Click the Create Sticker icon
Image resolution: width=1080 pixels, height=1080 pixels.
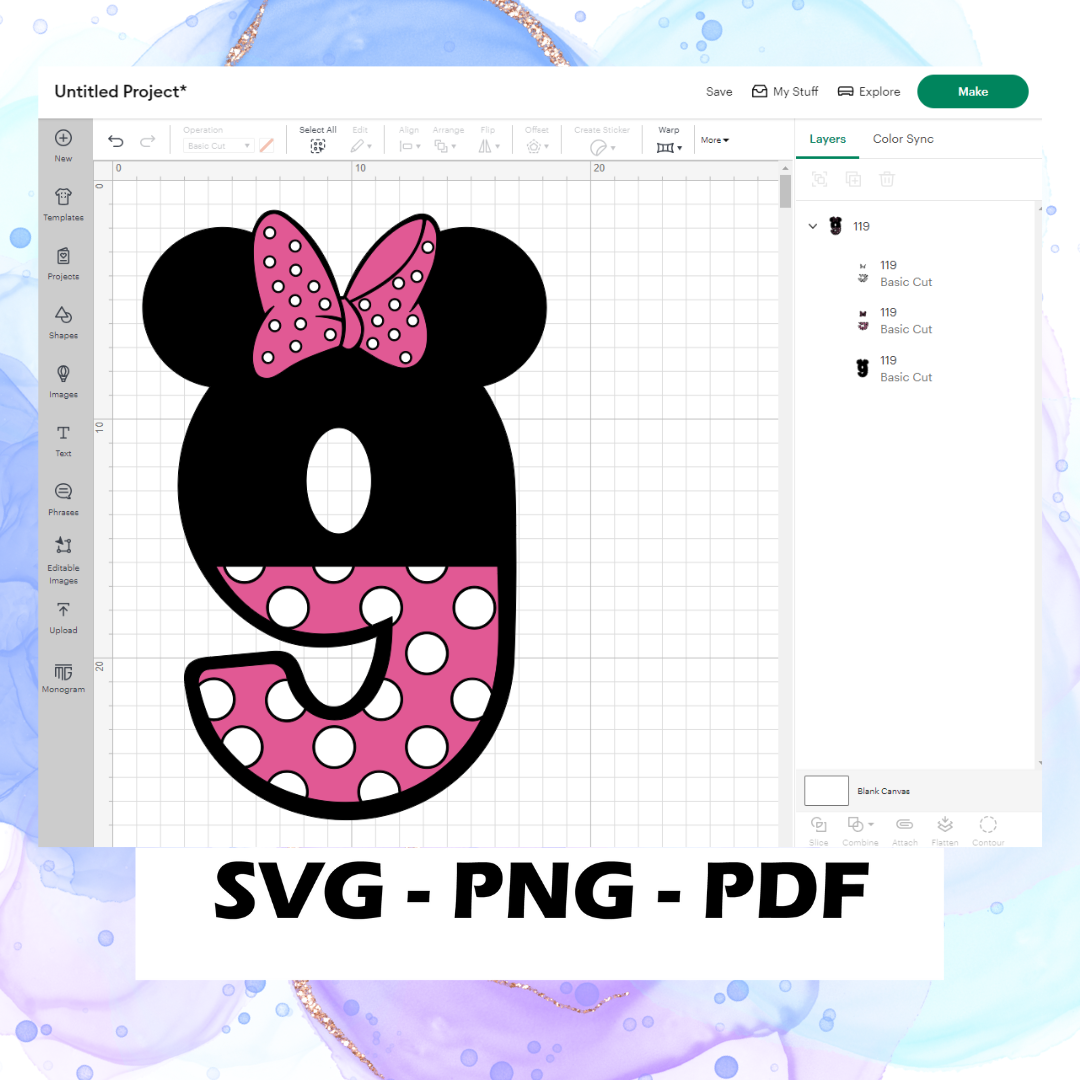coord(599,147)
